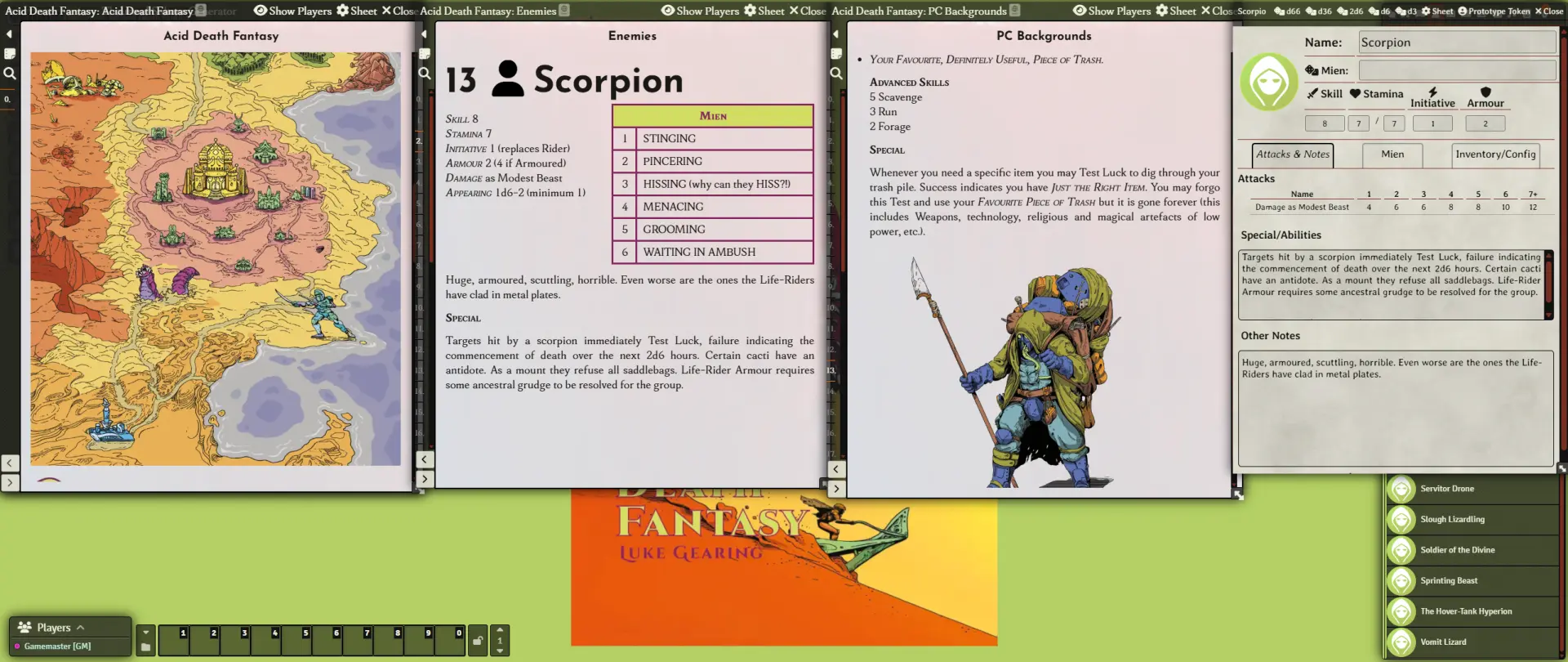Collapse the Acid Death Fantasy journal sidebar
Screen dimensions: 1568x662
[9, 34]
